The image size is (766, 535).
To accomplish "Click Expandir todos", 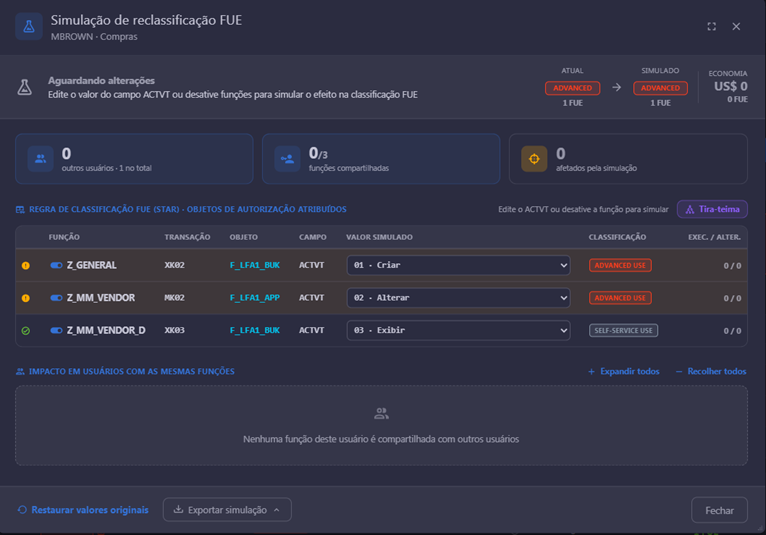I will [624, 371].
